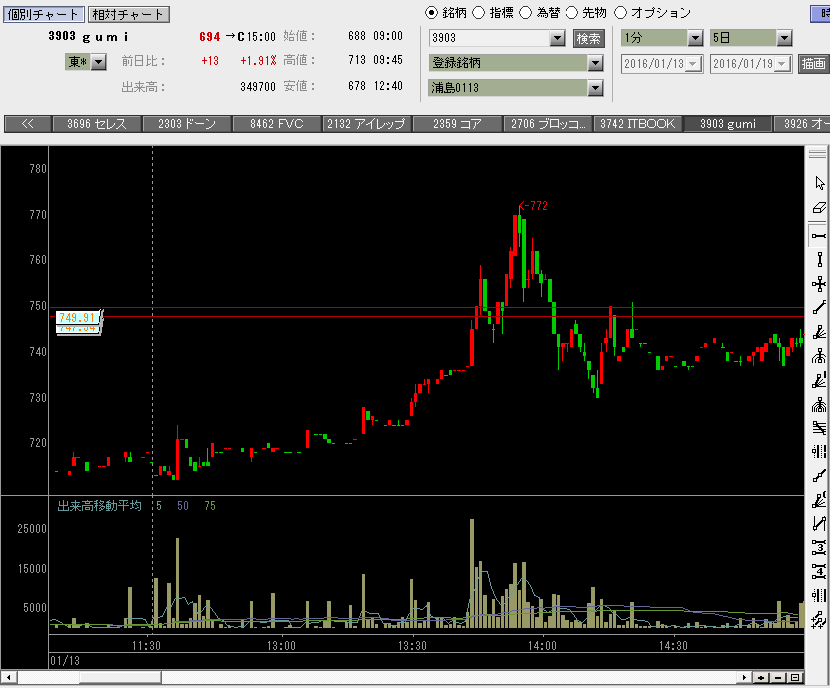
Task: Click the 749.91 price line label
Action: click(x=77, y=318)
